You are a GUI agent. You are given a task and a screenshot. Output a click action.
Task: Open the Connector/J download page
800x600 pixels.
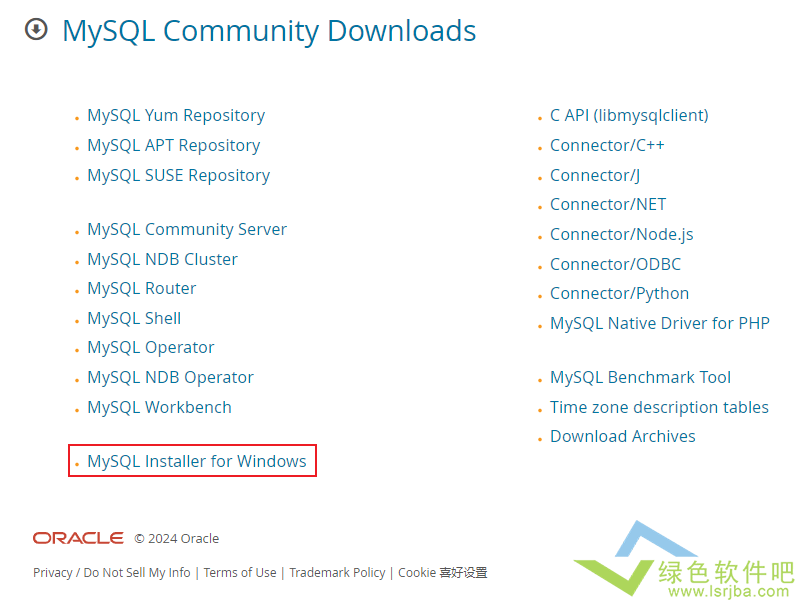595,176
